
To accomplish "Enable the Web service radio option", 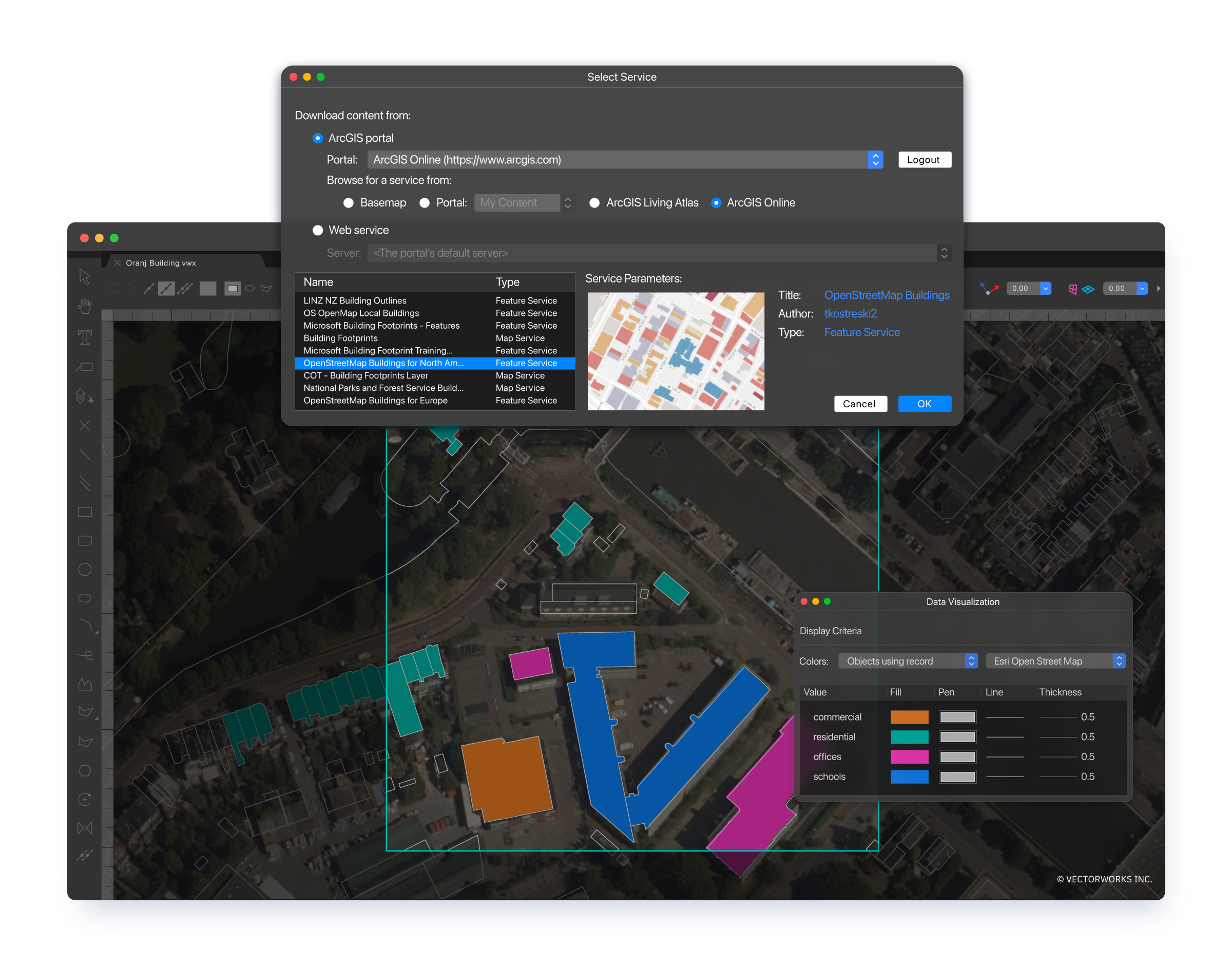I will tap(318, 230).
